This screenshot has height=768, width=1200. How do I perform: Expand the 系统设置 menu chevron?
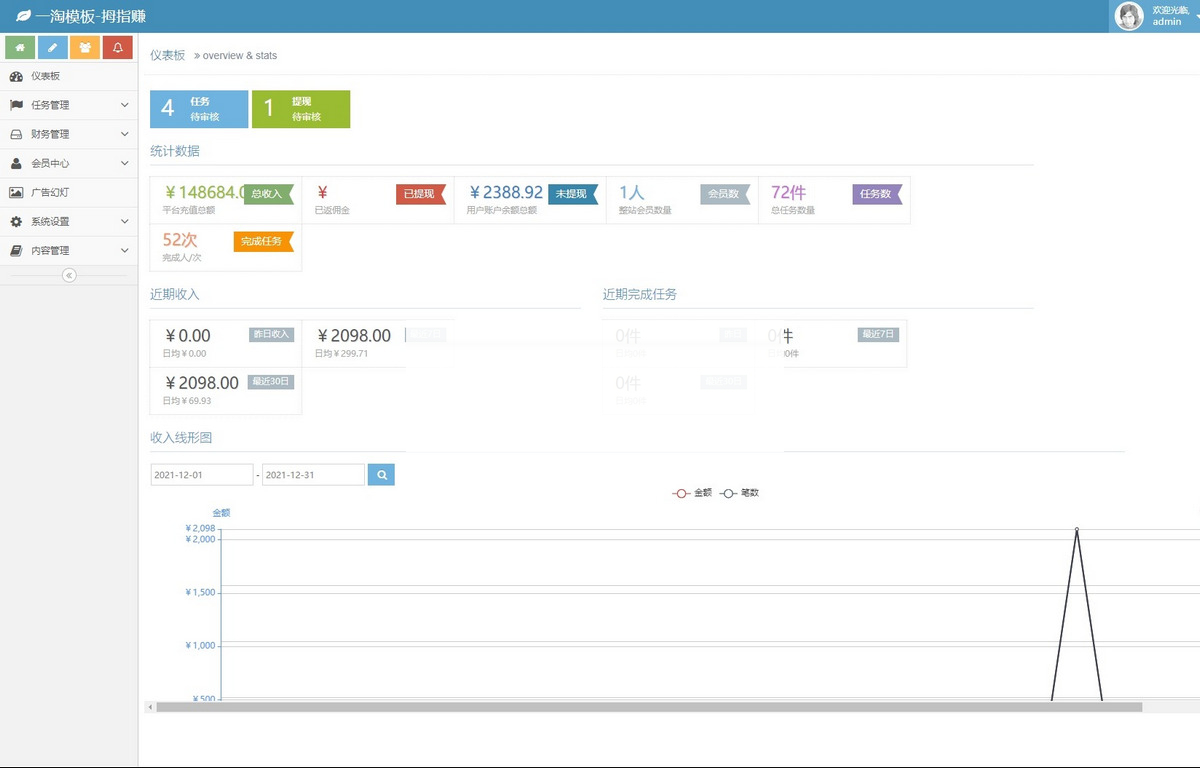[x=125, y=222]
